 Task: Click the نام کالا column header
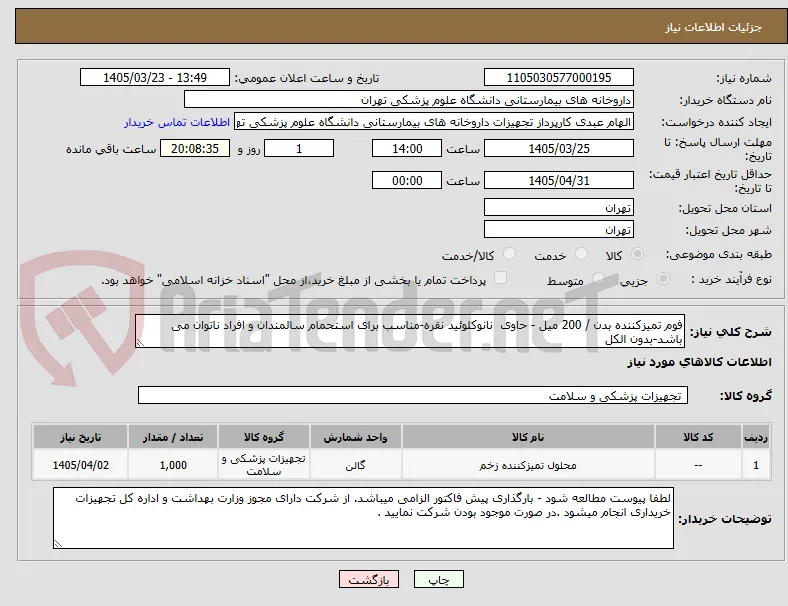pos(528,437)
